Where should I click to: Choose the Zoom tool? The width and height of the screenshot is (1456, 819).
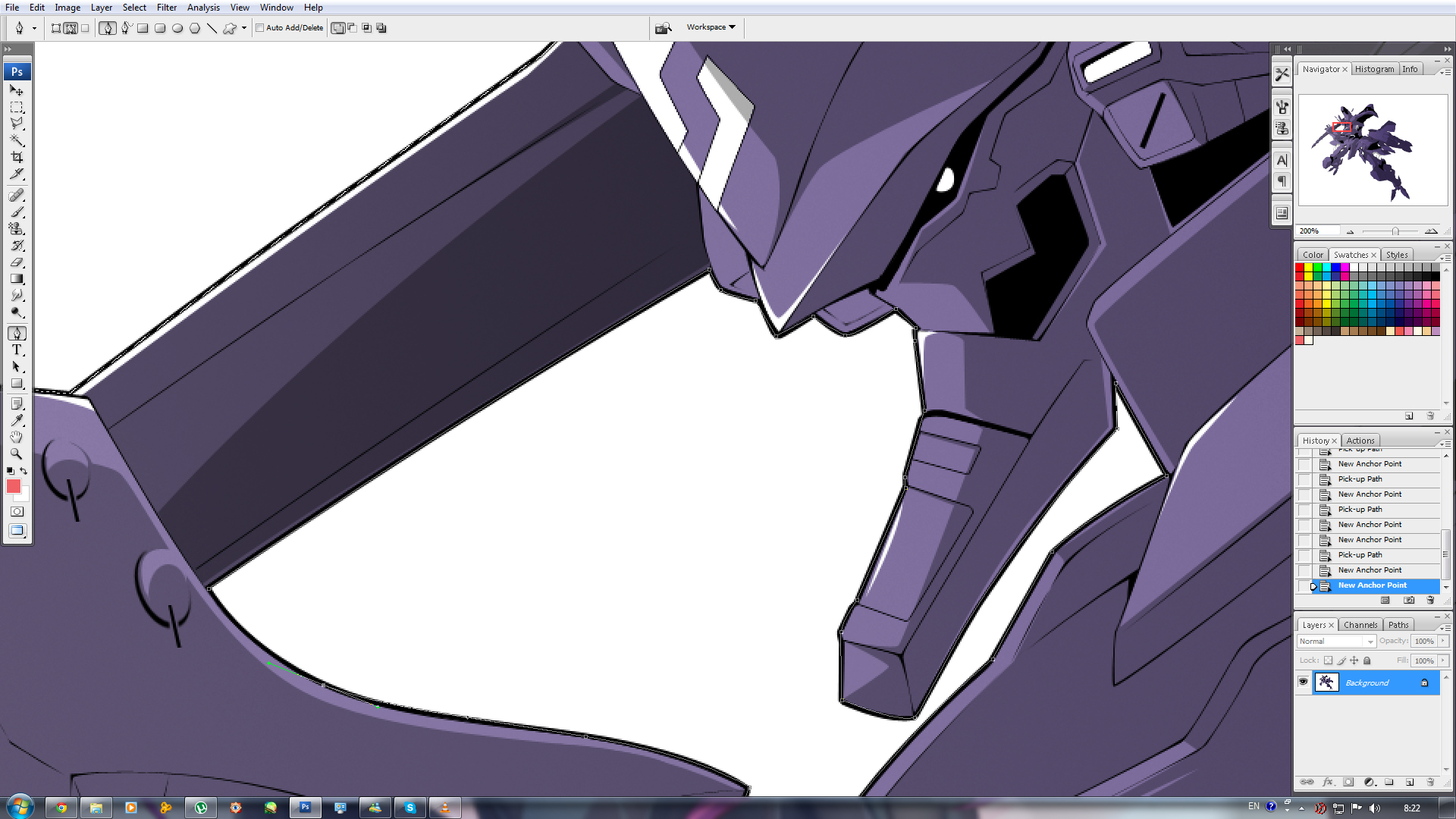click(x=17, y=453)
